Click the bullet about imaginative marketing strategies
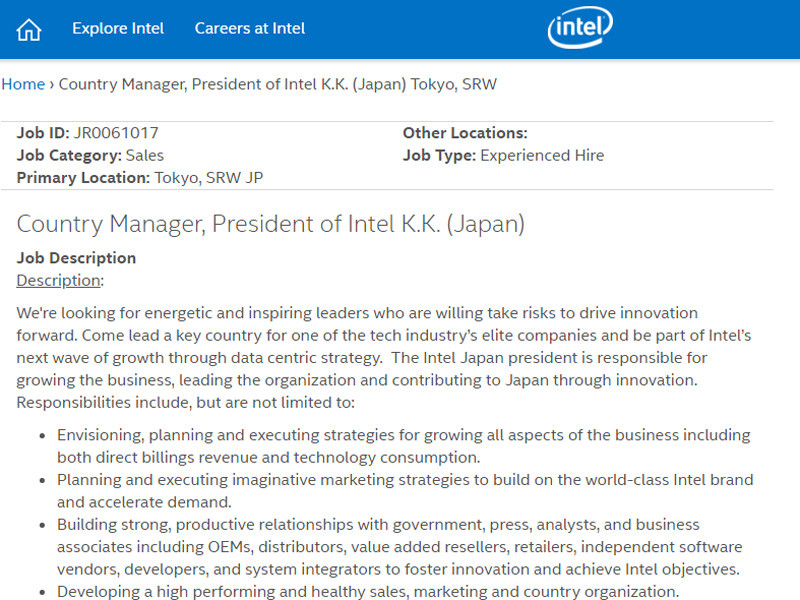The image size is (800, 600). [x=400, y=490]
